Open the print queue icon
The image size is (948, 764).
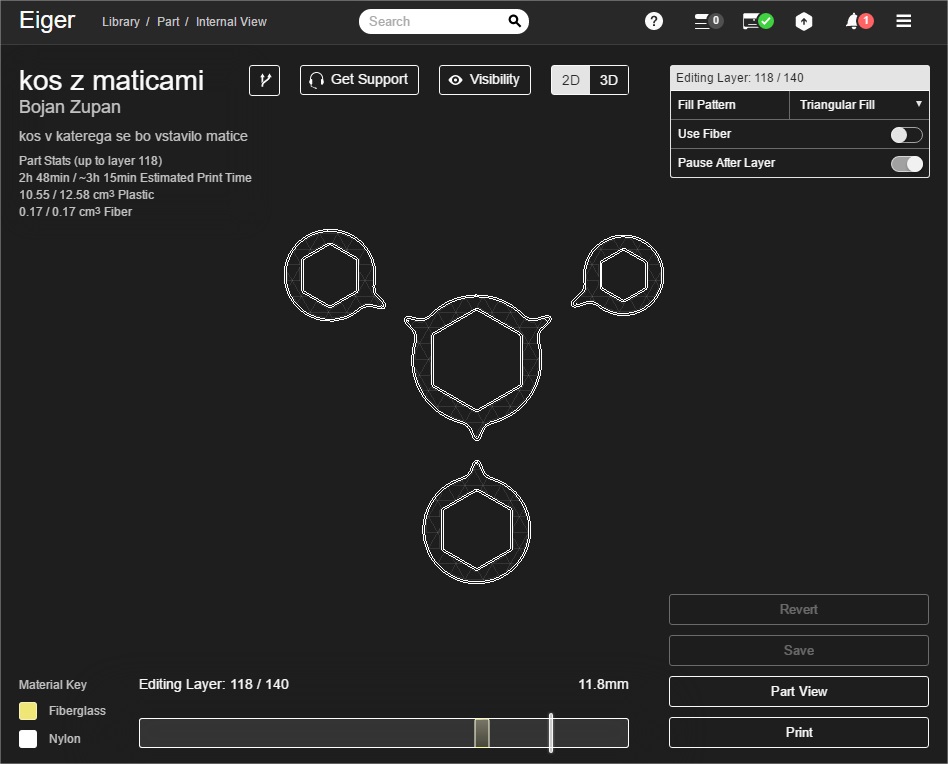tap(707, 21)
